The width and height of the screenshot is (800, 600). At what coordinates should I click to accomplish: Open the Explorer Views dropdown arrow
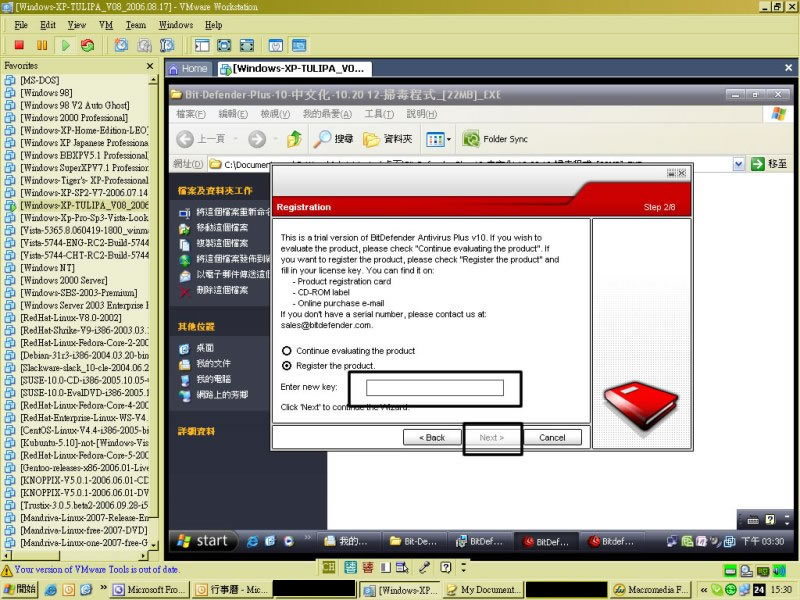[x=449, y=139]
